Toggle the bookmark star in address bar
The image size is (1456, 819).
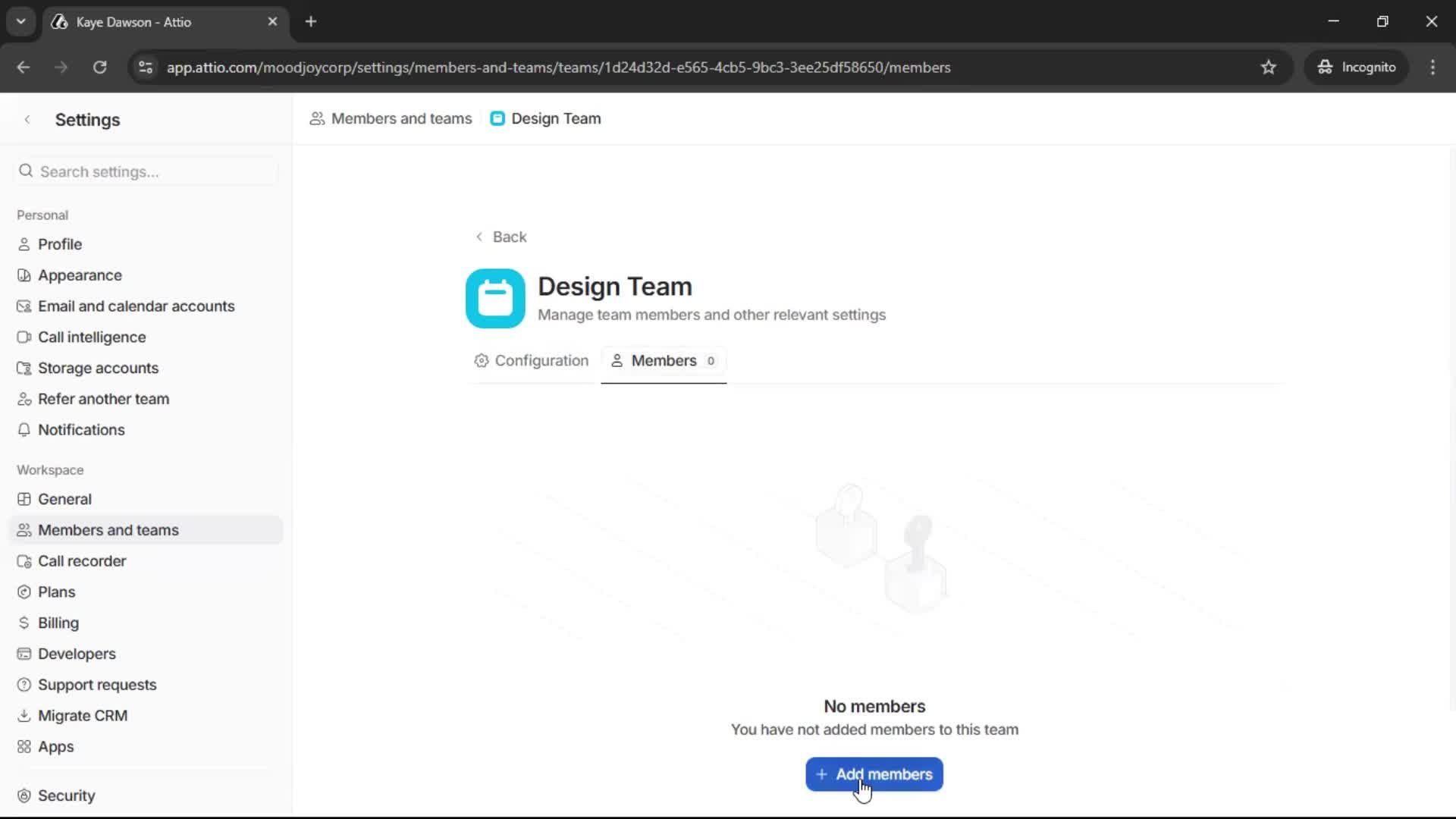pos(1269,67)
